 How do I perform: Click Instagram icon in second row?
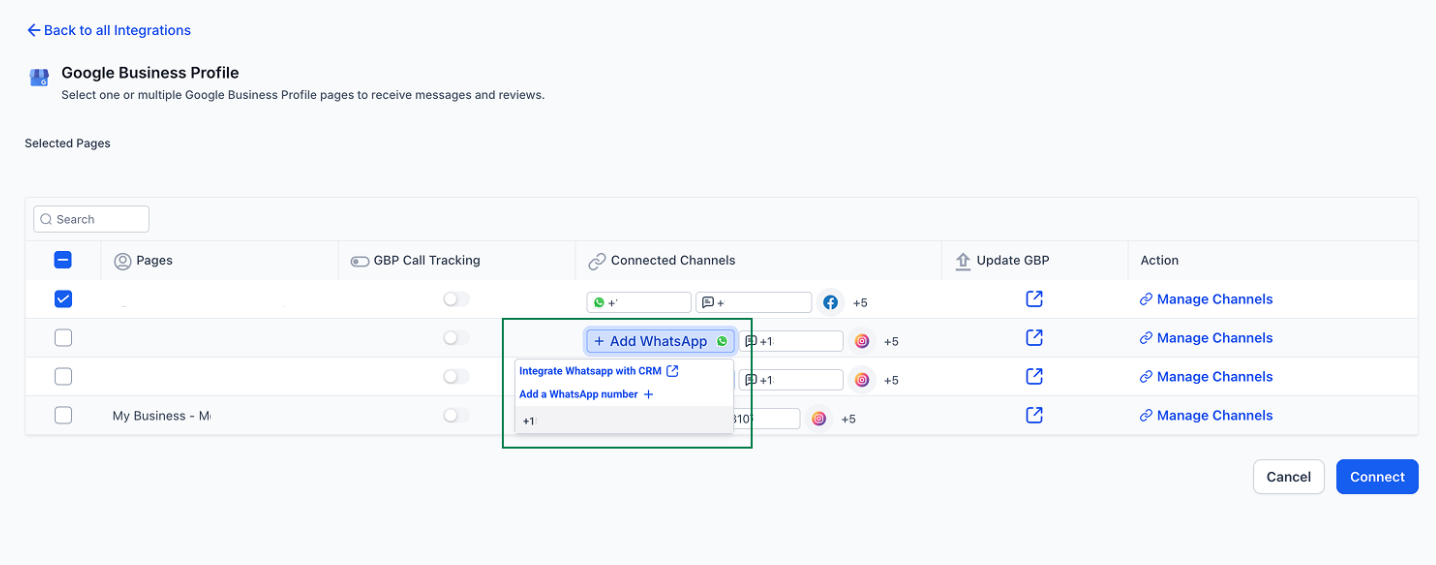pyautogui.click(x=862, y=341)
